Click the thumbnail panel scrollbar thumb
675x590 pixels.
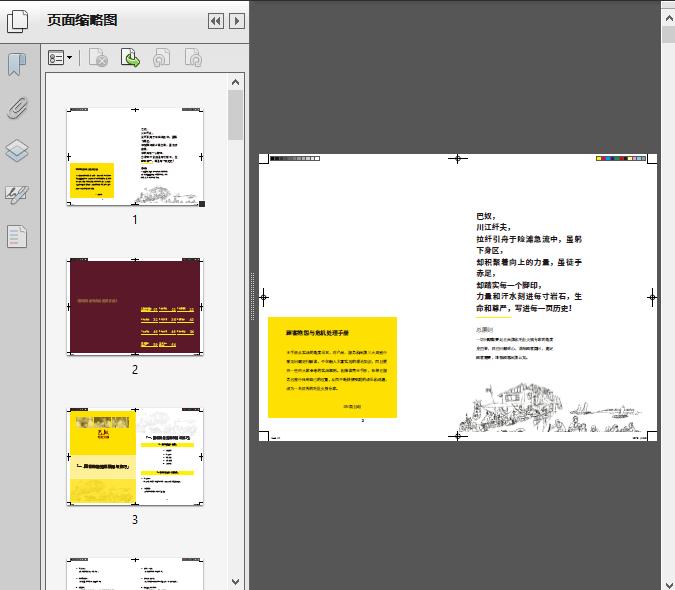pyautogui.click(x=235, y=115)
